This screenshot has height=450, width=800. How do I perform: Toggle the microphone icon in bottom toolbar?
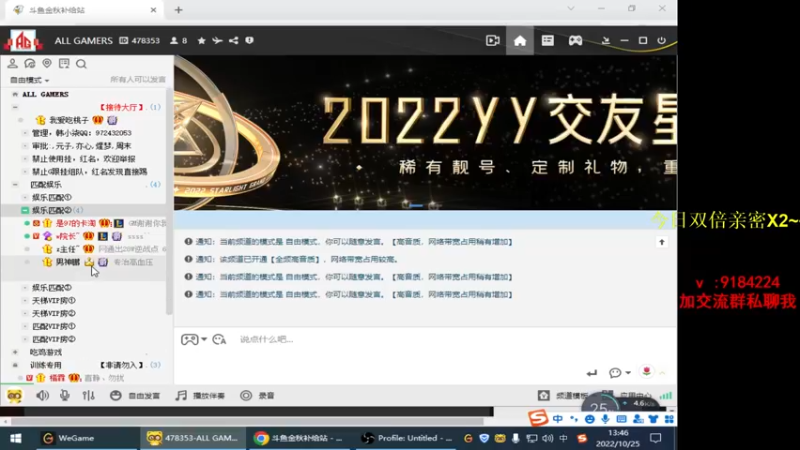(65, 395)
